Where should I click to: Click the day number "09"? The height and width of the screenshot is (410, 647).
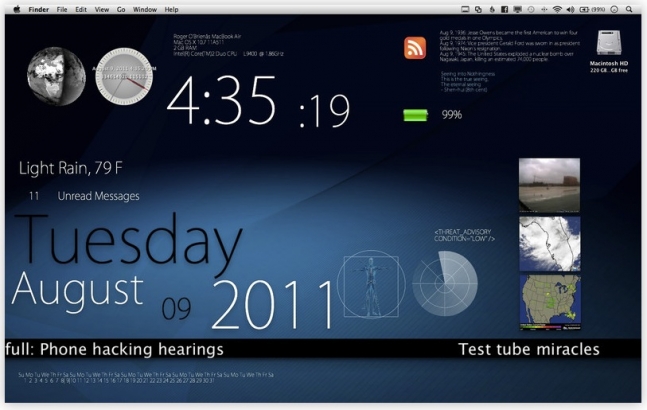(x=176, y=309)
